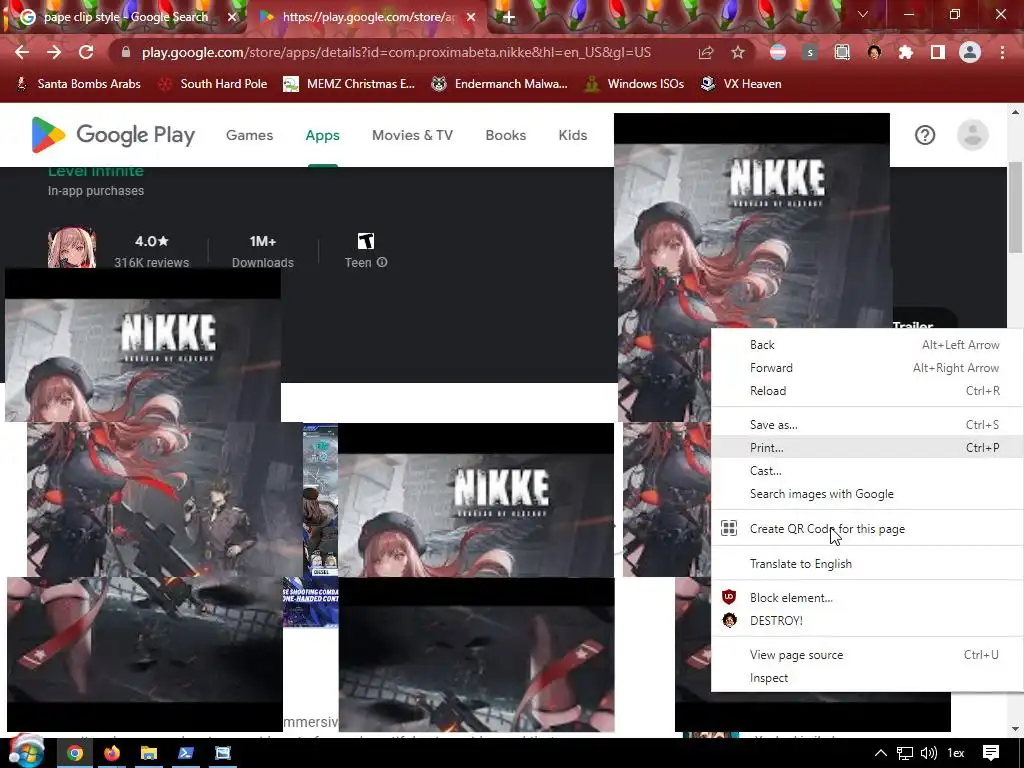Open the 'Endermanch Malwa...' bookmark
The image size is (1024, 768).
[x=500, y=84]
